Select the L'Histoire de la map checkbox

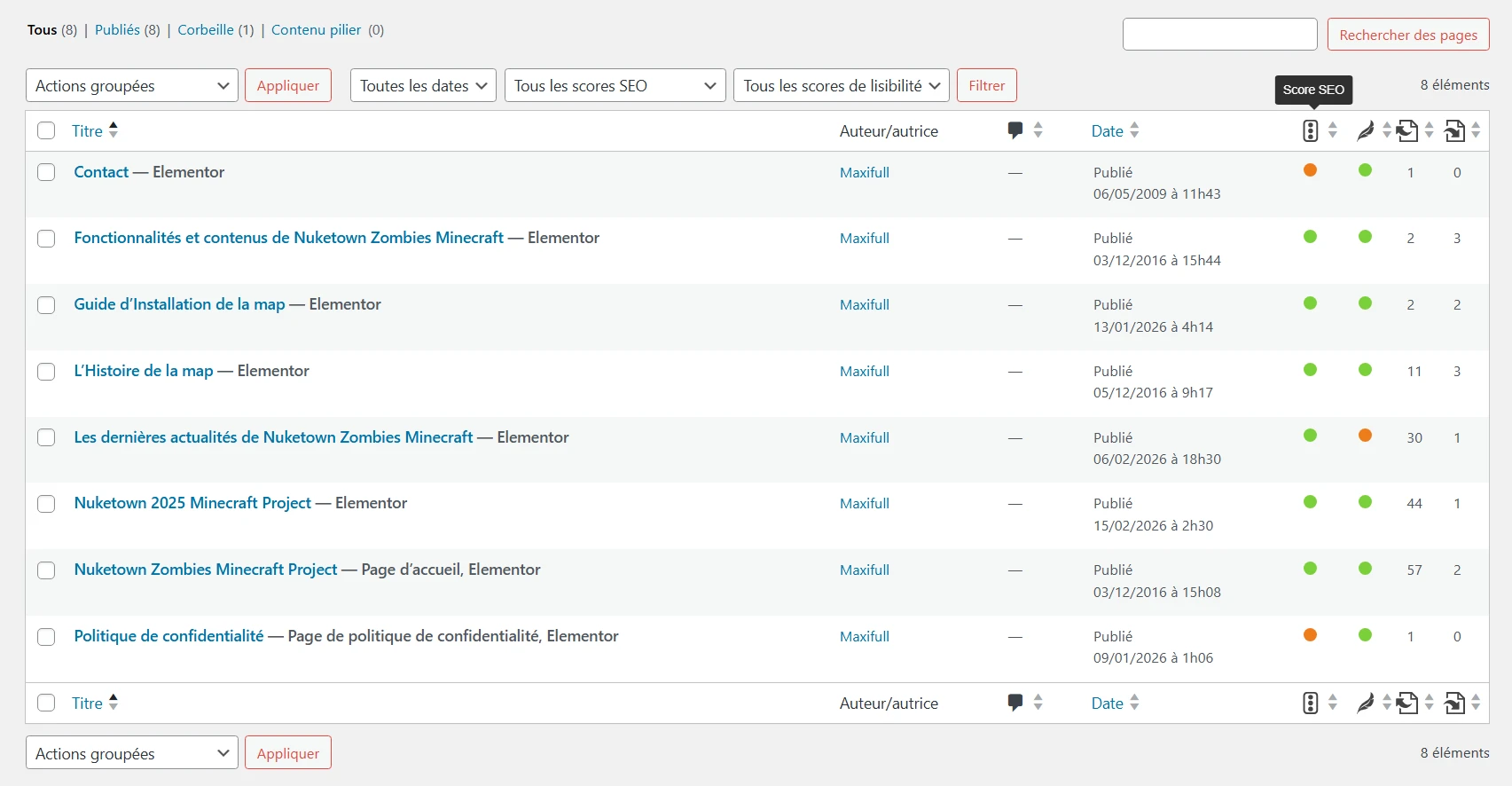coord(46,372)
